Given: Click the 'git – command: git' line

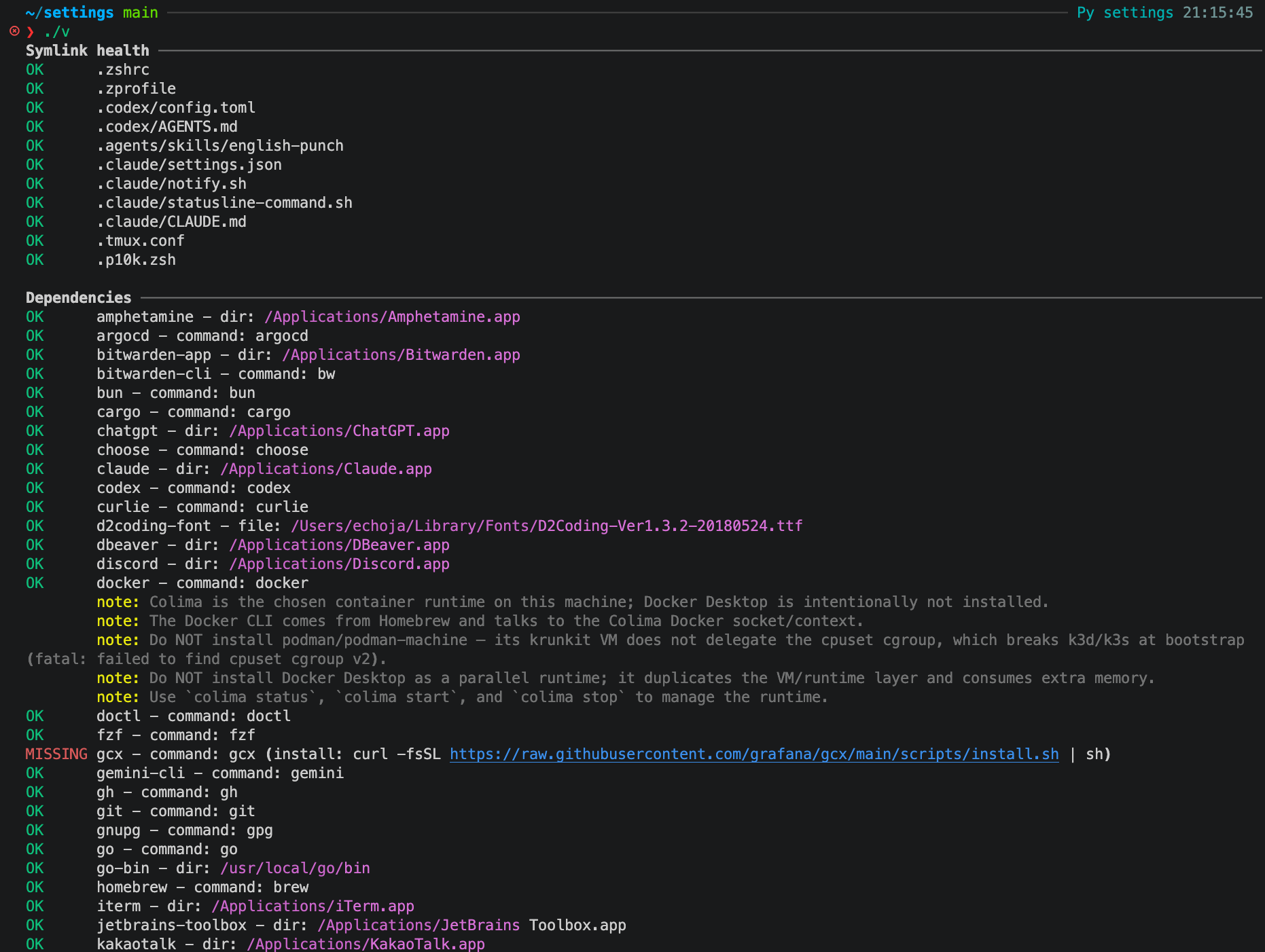Looking at the screenshot, I should click(176, 811).
